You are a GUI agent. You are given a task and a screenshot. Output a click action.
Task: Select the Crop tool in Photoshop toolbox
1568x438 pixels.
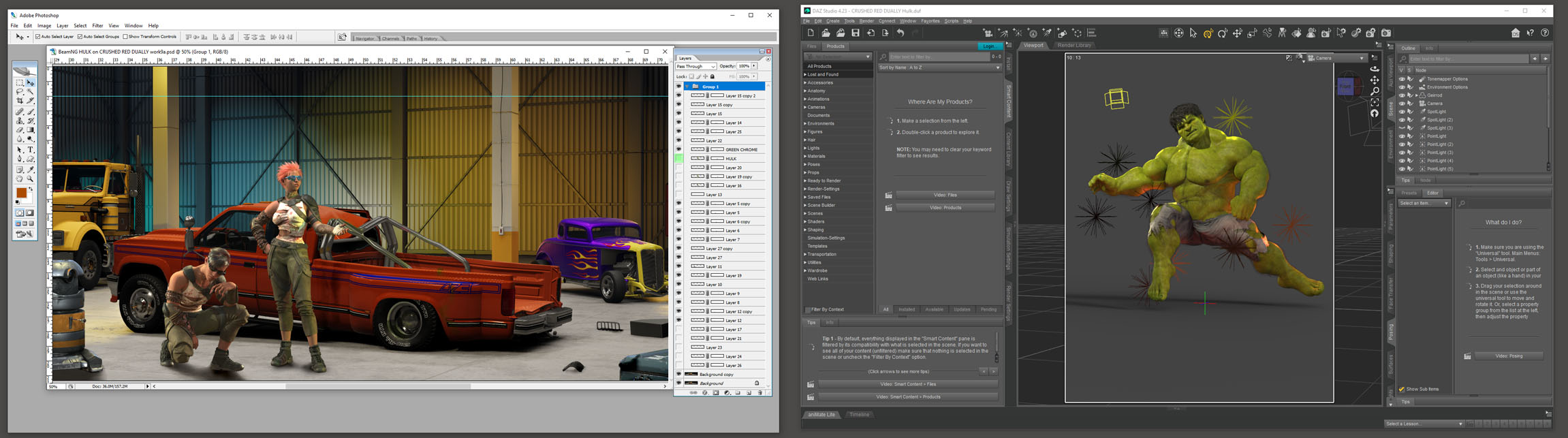coord(20,101)
